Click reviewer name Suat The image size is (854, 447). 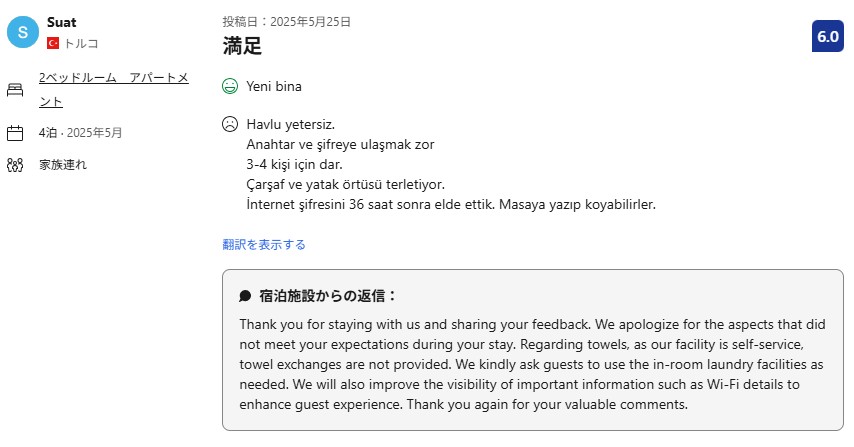62,22
